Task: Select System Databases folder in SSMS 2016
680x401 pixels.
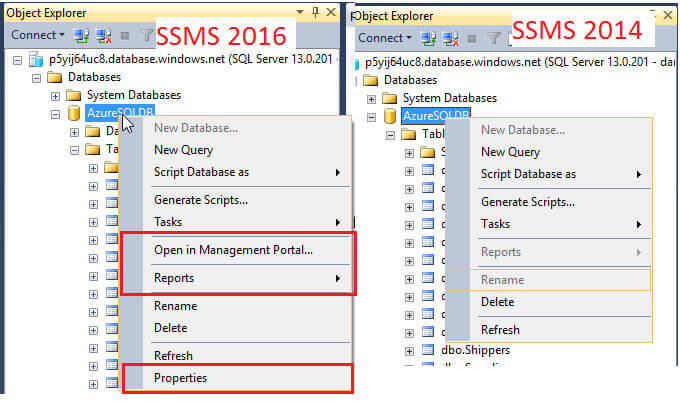Action: click(x=134, y=95)
